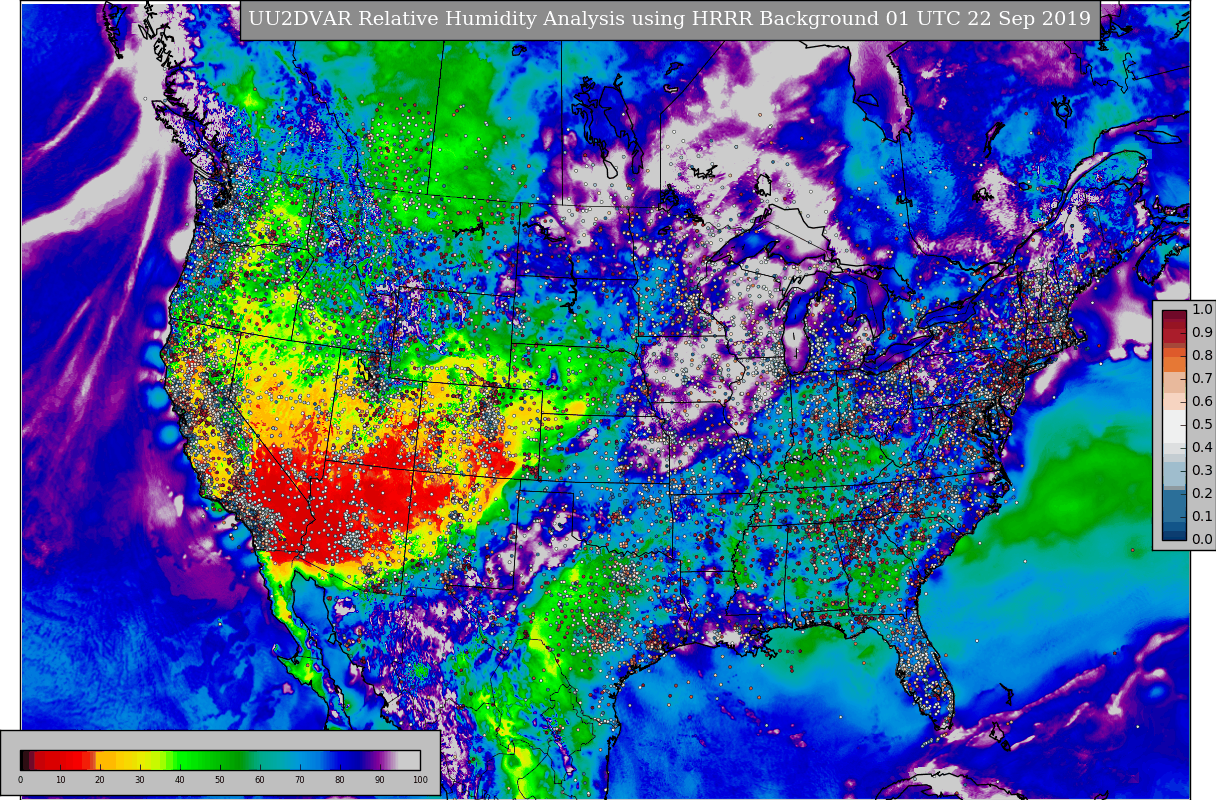This screenshot has width=1216, height=800.
Task: Click the 0.7 label on vertical colorbar
Action: (x=1202, y=379)
